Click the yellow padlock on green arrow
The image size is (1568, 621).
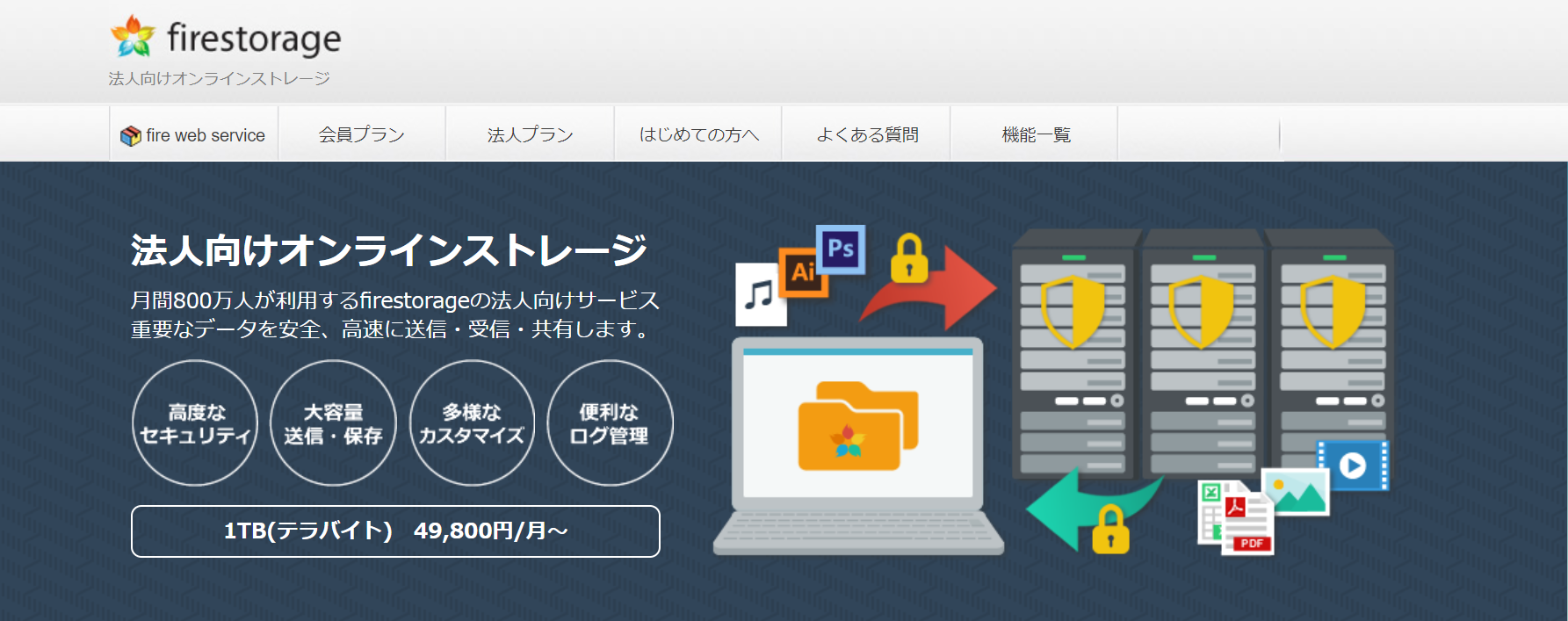click(1110, 530)
